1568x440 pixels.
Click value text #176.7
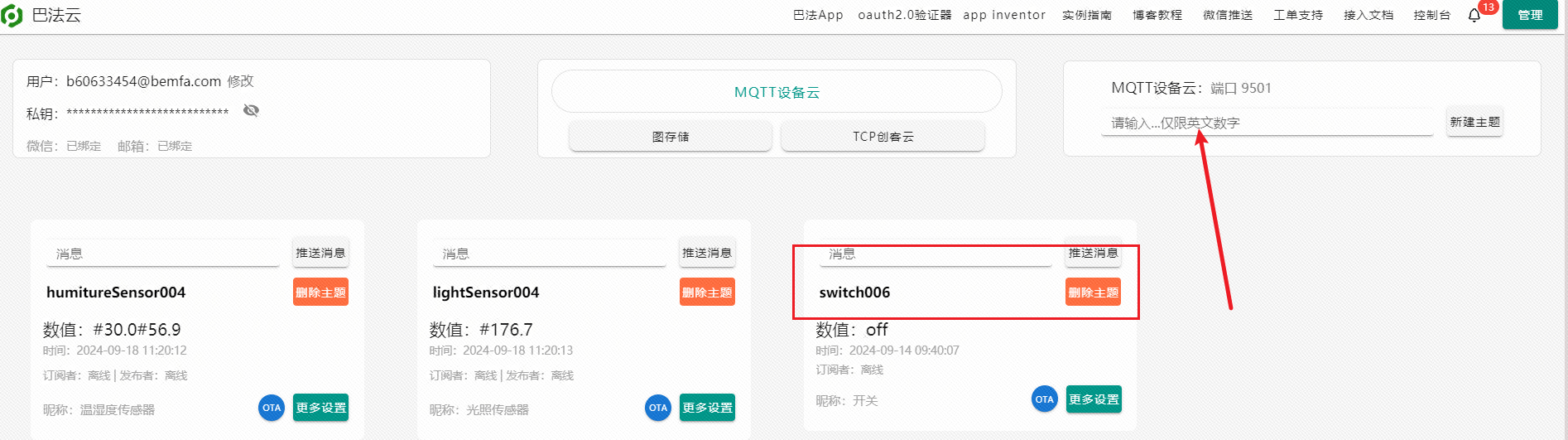[506, 330]
